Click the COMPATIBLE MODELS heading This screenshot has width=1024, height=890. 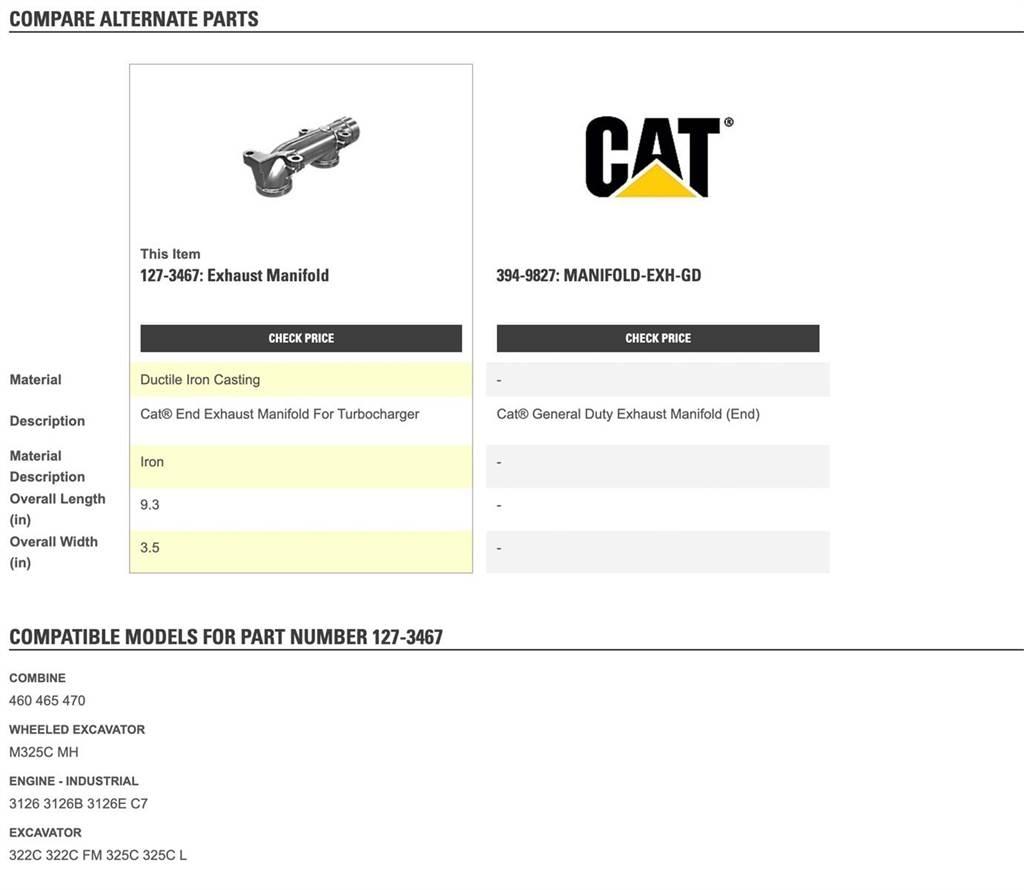click(226, 634)
